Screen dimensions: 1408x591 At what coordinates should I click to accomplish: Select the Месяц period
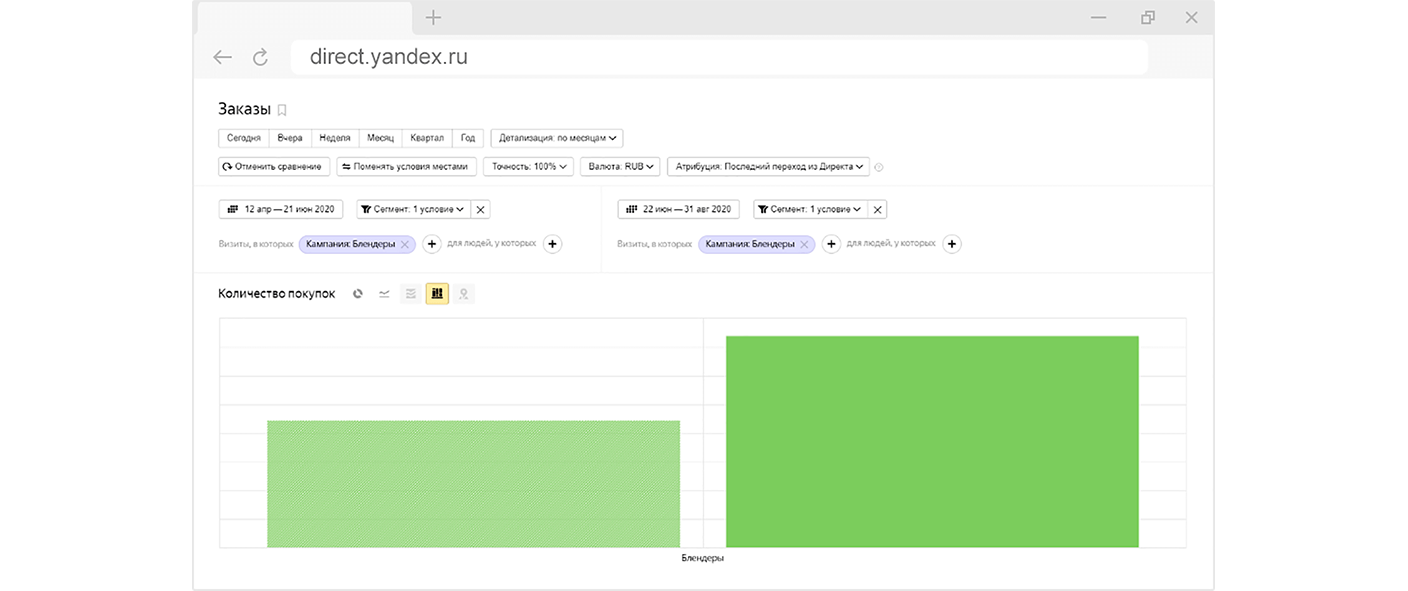click(x=380, y=139)
